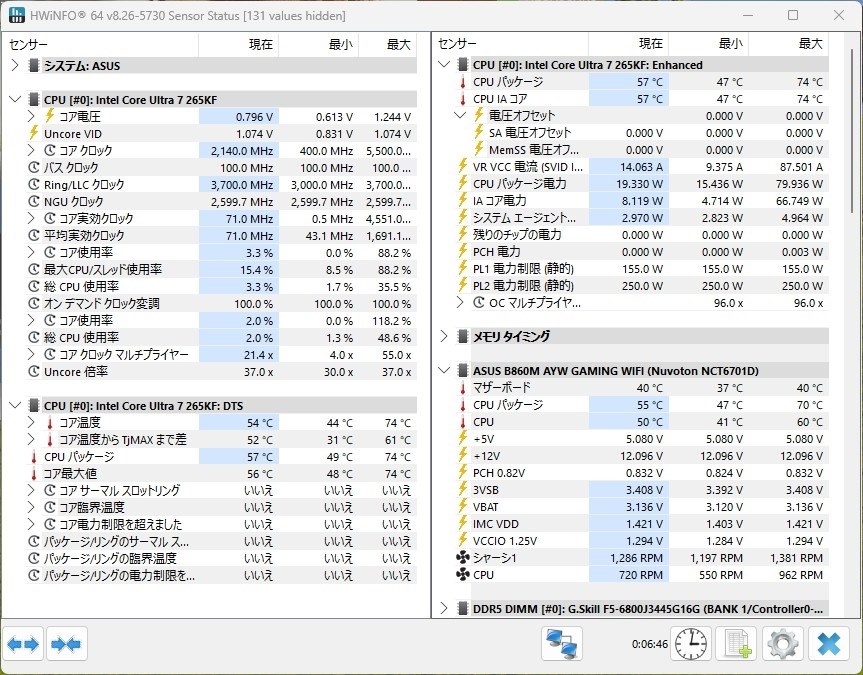Click the clock icon beside NGU クロック
The width and height of the screenshot is (863, 675).
[34, 202]
